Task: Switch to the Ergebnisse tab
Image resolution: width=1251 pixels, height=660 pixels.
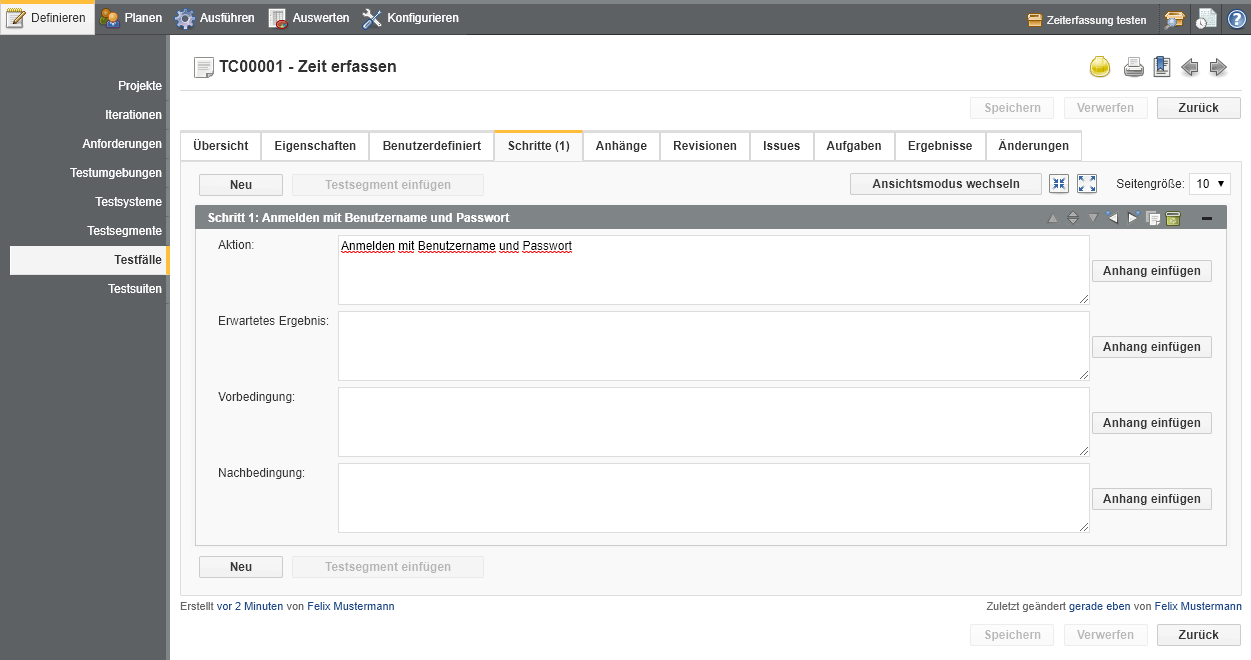Action: click(x=940, y=146)
